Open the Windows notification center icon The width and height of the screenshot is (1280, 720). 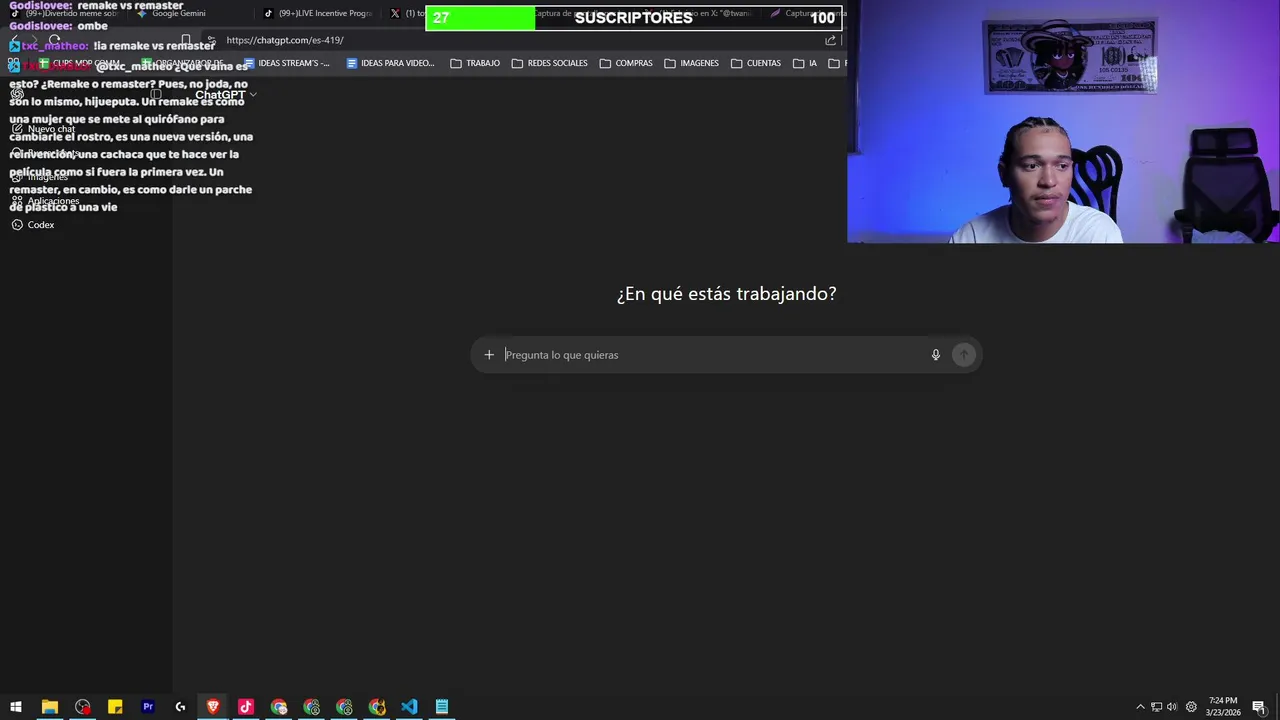[x=1259, y=707]
